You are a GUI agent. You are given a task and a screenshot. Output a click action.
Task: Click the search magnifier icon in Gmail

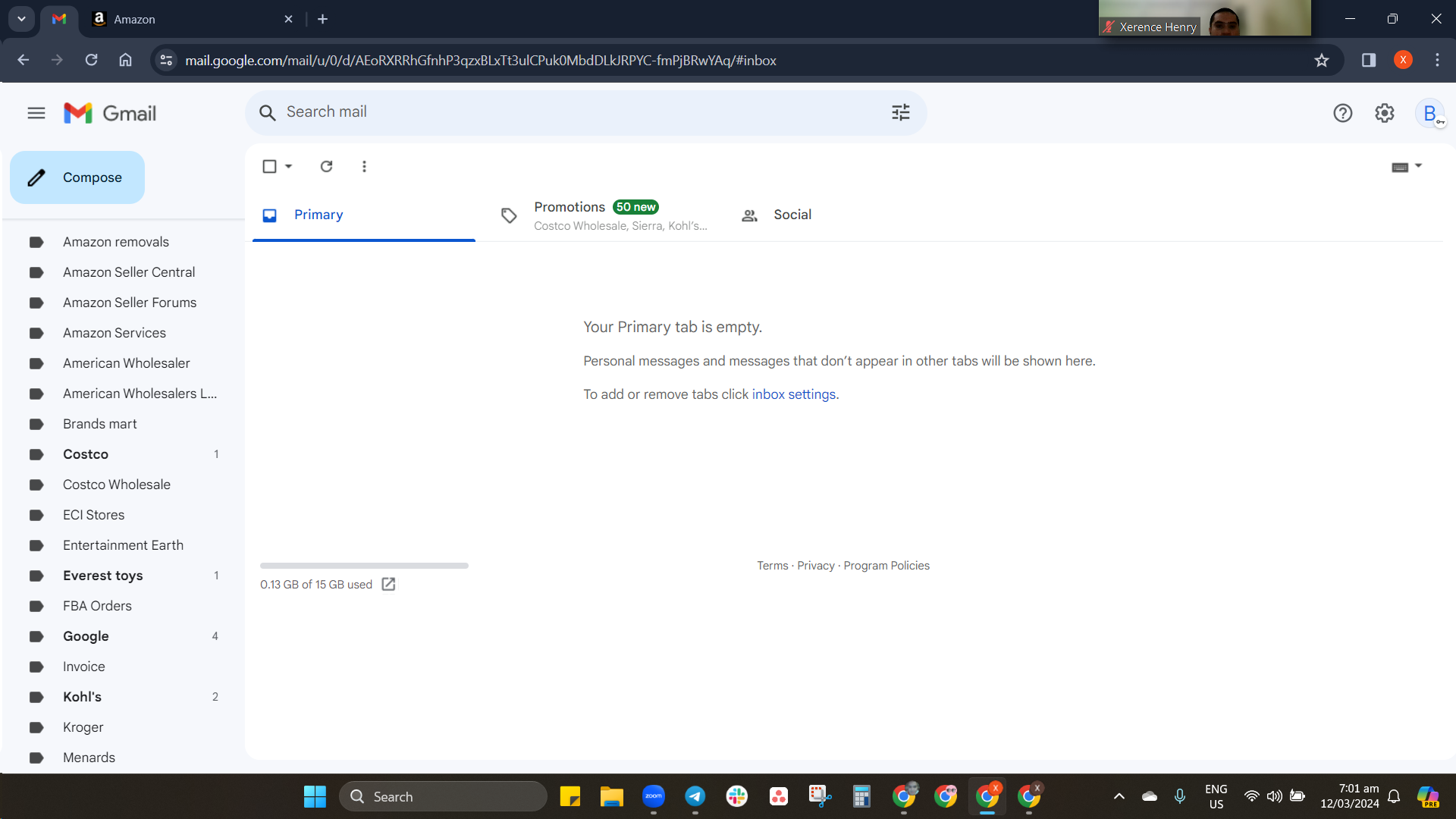coord(267,113)
